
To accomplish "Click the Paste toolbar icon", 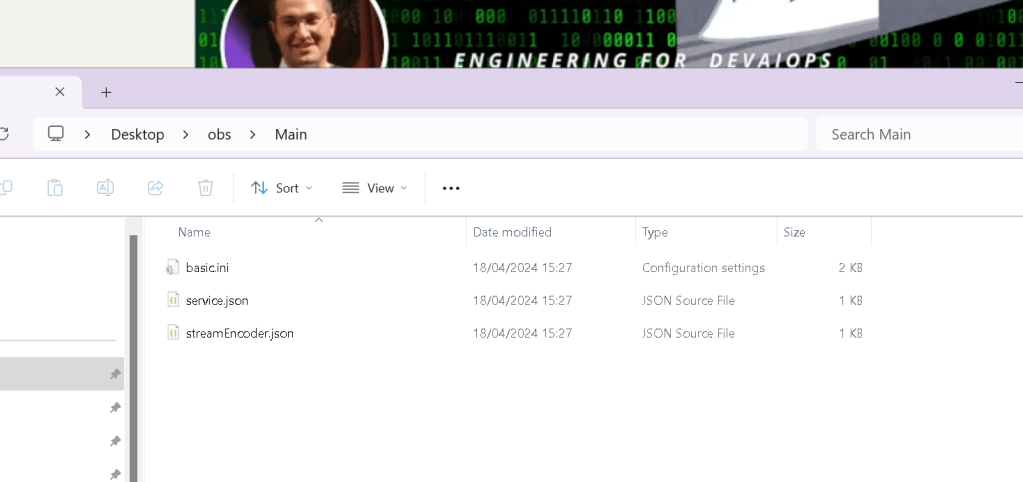I will pyautogui.click(x=55, y=188).
